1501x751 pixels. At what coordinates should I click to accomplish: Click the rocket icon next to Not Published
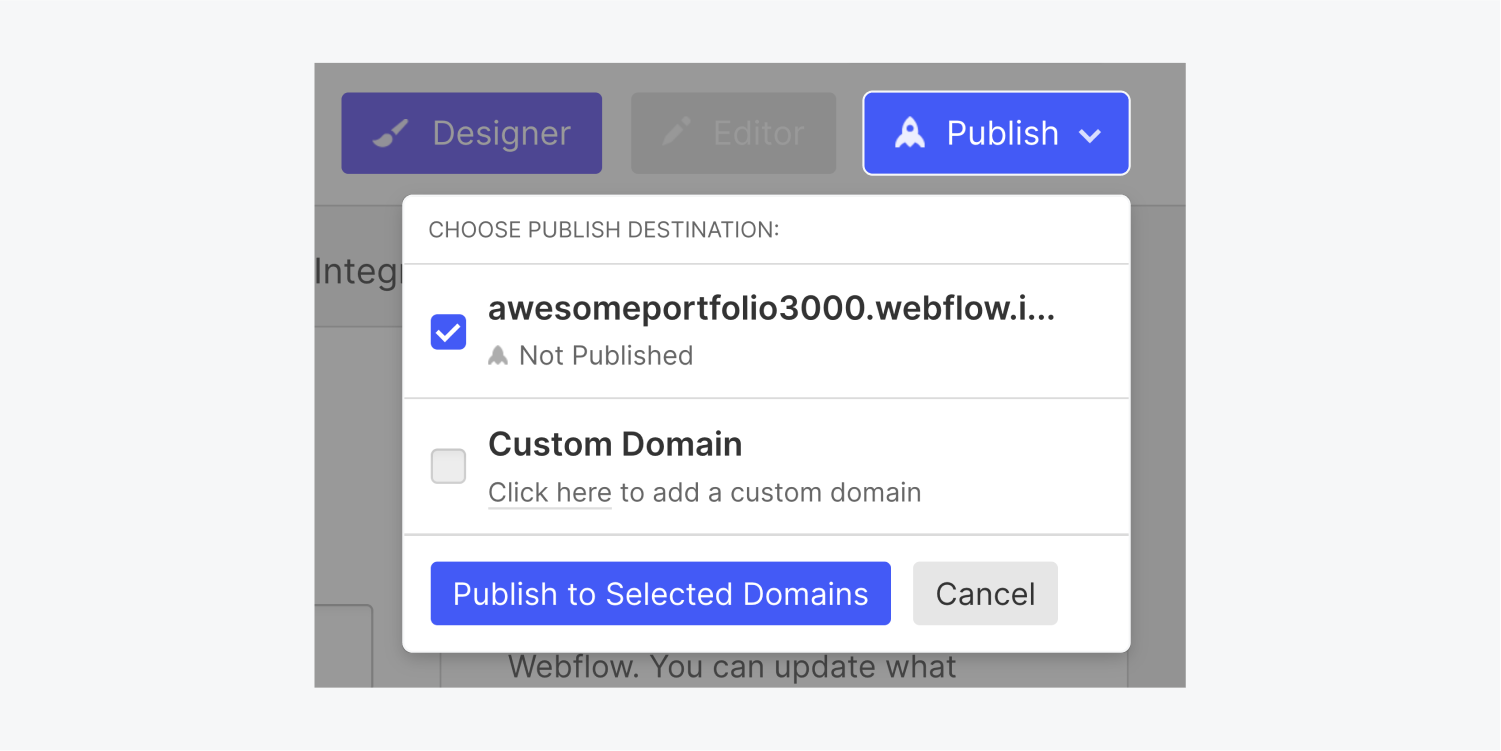498,355
